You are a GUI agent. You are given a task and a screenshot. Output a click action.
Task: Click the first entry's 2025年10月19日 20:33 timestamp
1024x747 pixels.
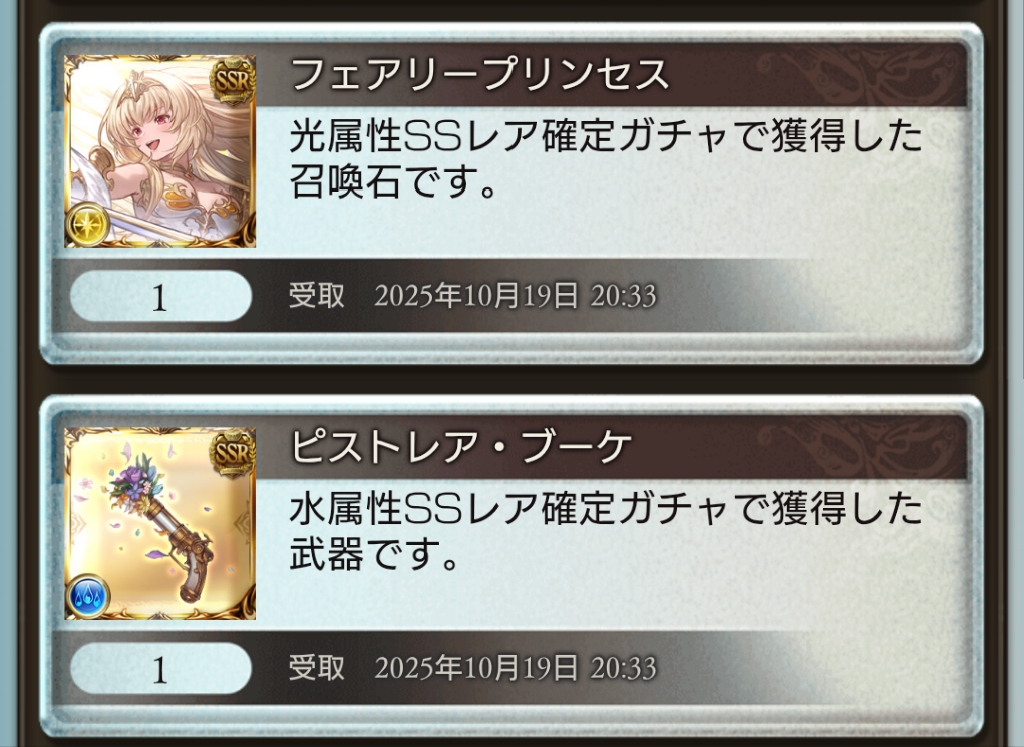pos(515,296)
